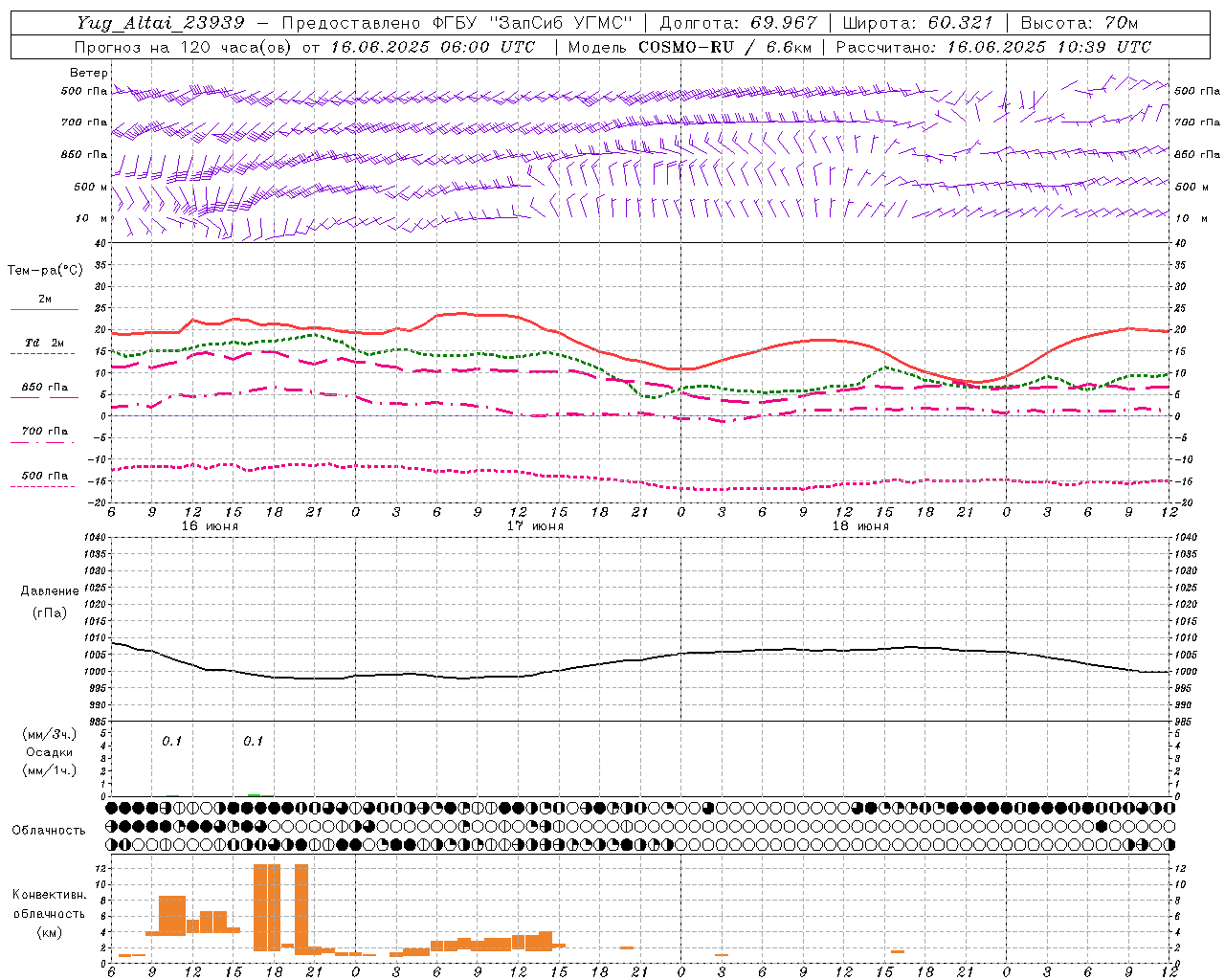Click the "Осадки" precipitation label
1225x980 pixels.
[49, 752]
